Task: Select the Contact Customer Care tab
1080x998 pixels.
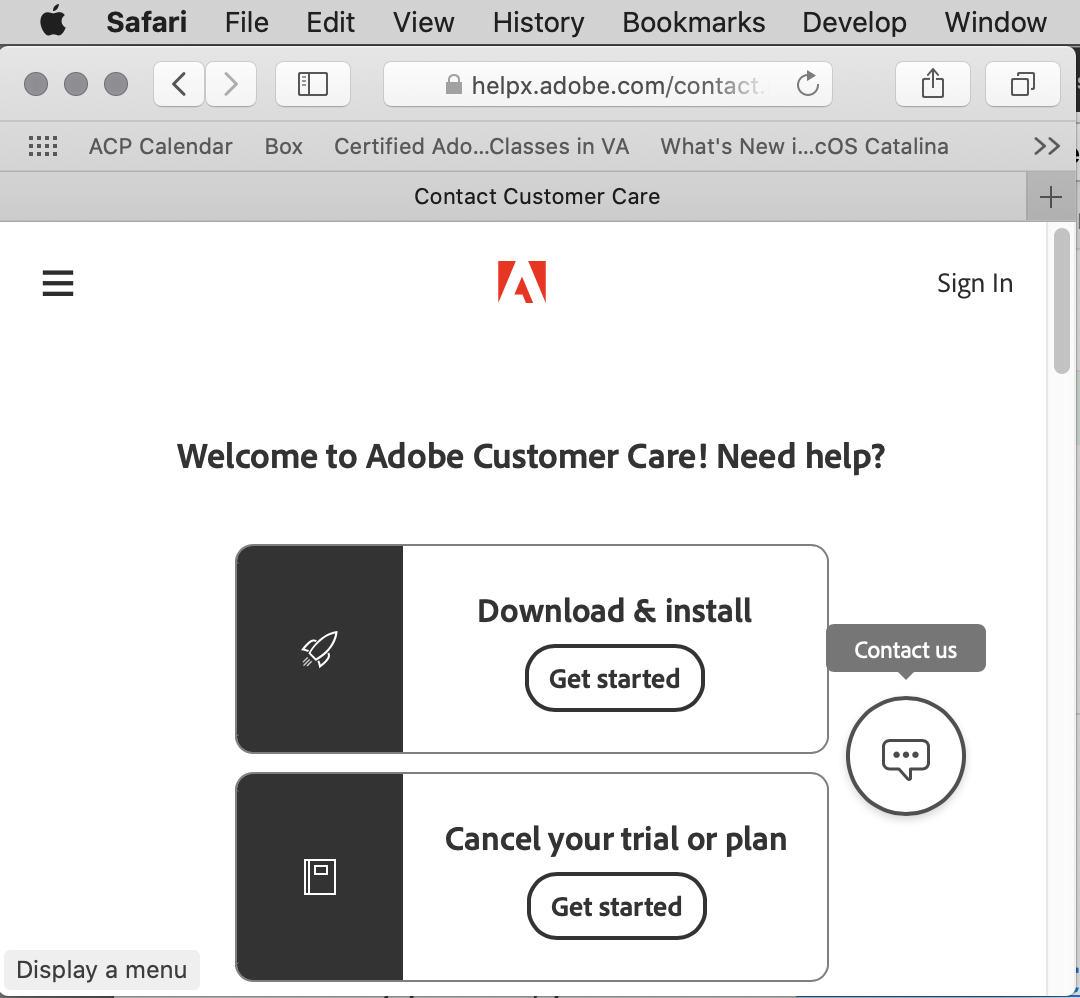Action: click(x=537, y=196)
